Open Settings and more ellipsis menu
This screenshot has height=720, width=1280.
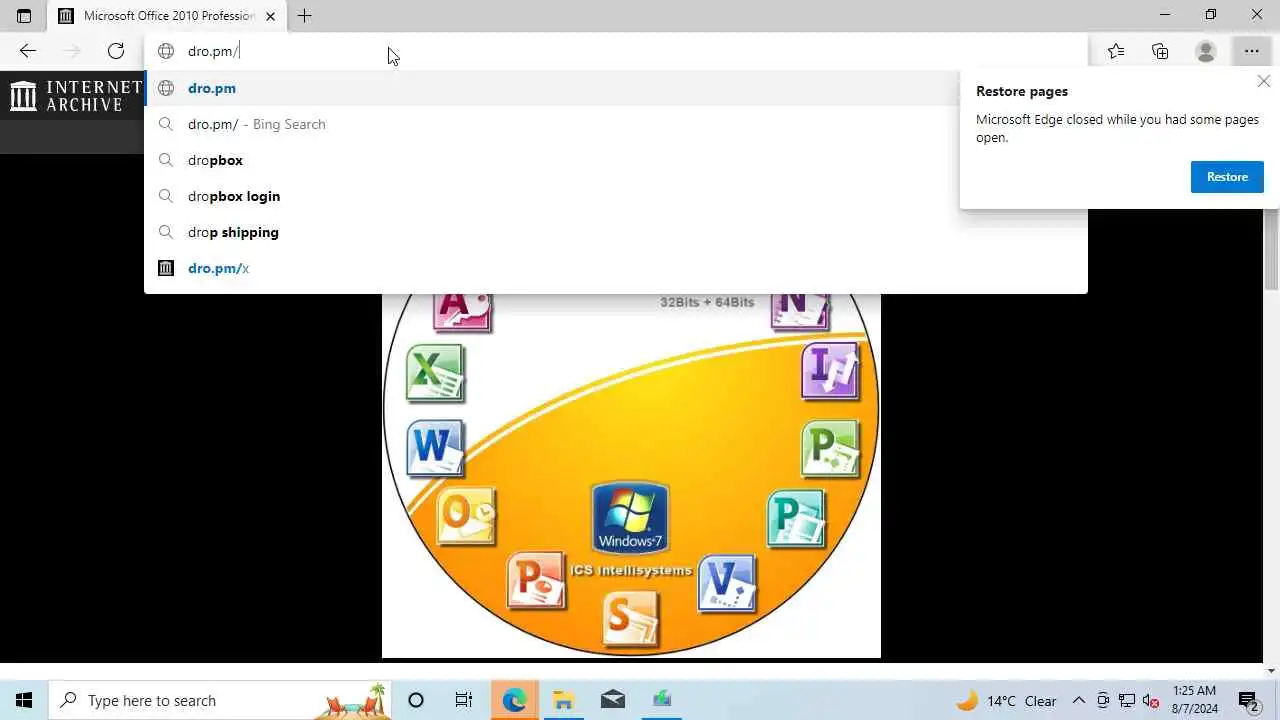[x=1251, y=51]
